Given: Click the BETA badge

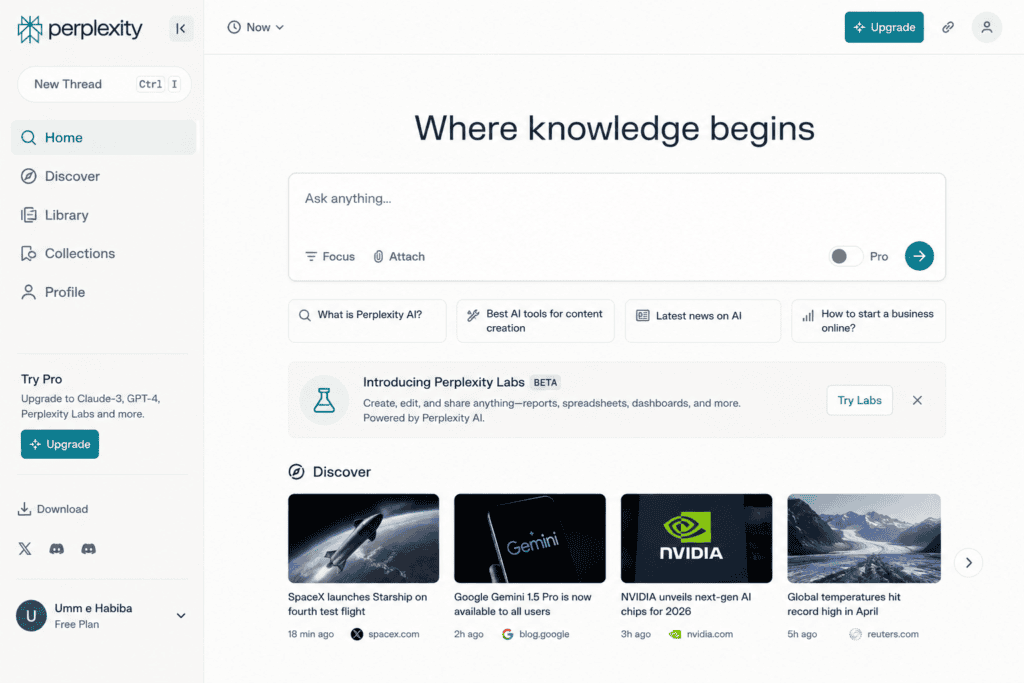Looking at the screenshot, I should point(545,383).
